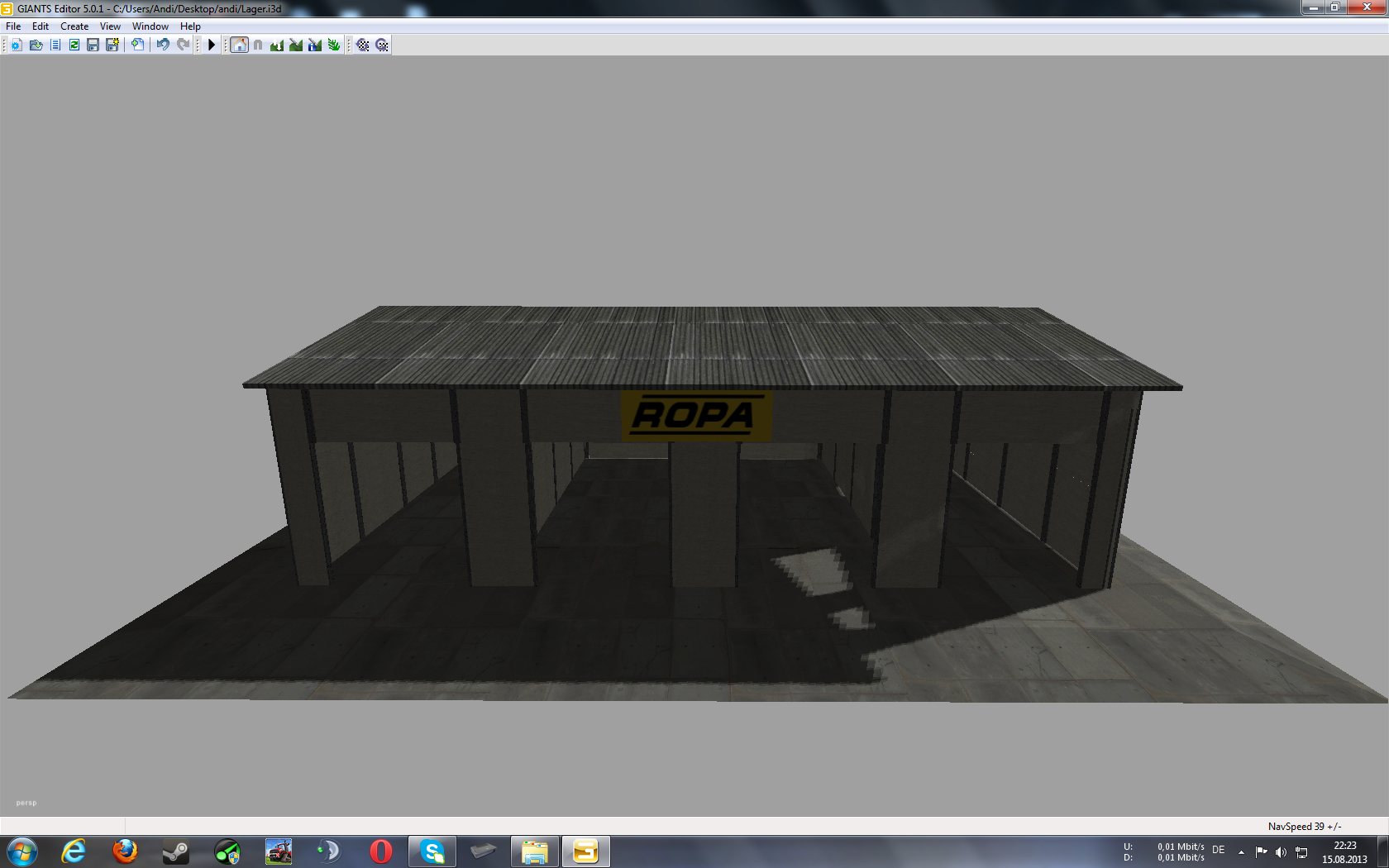Viewport: 1389px width, 868px height.
Task: Switch to Skype in the taskbar
Action: (432, 851)
